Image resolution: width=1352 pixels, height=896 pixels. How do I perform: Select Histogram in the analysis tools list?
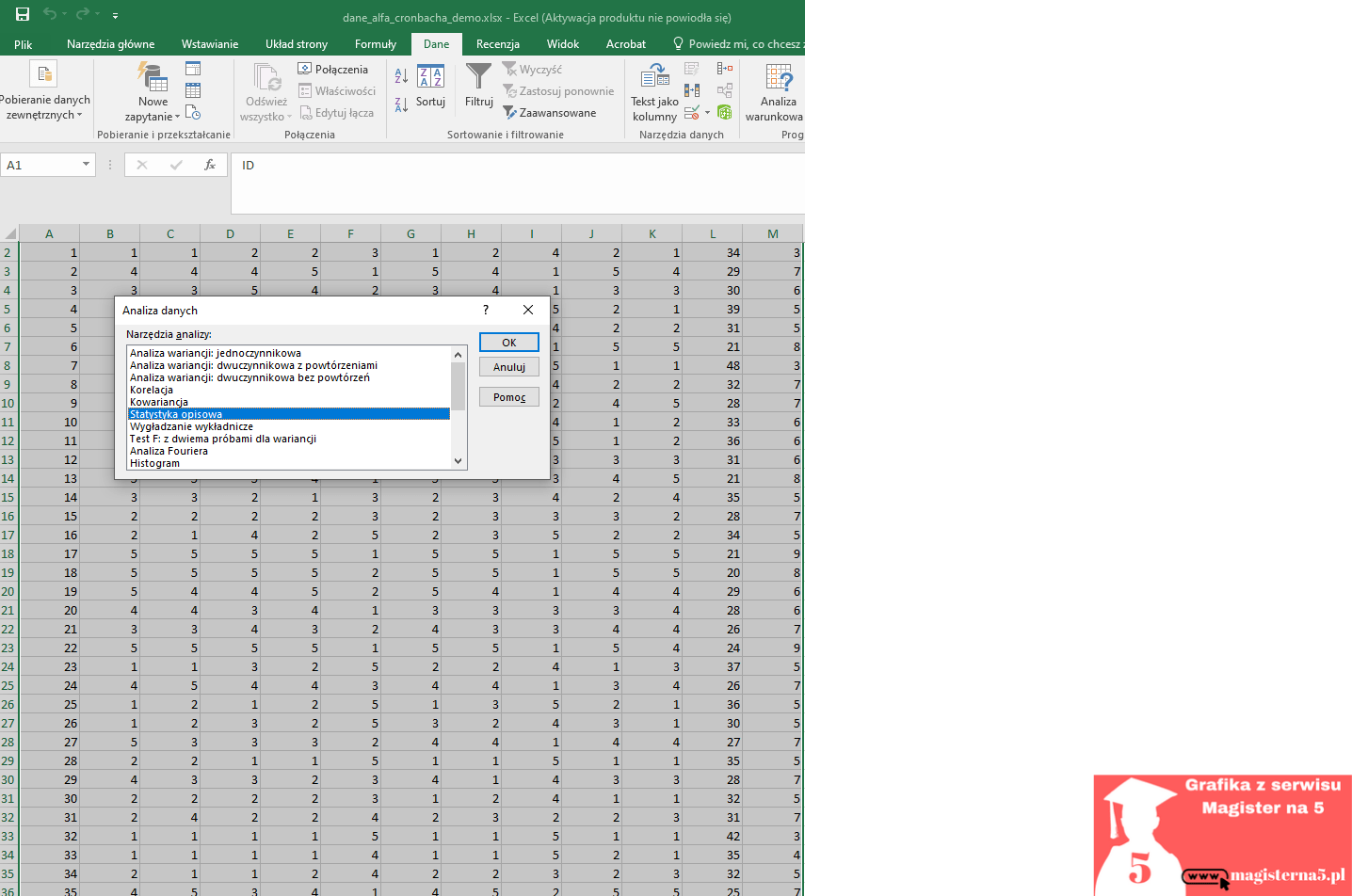(155, 463)
